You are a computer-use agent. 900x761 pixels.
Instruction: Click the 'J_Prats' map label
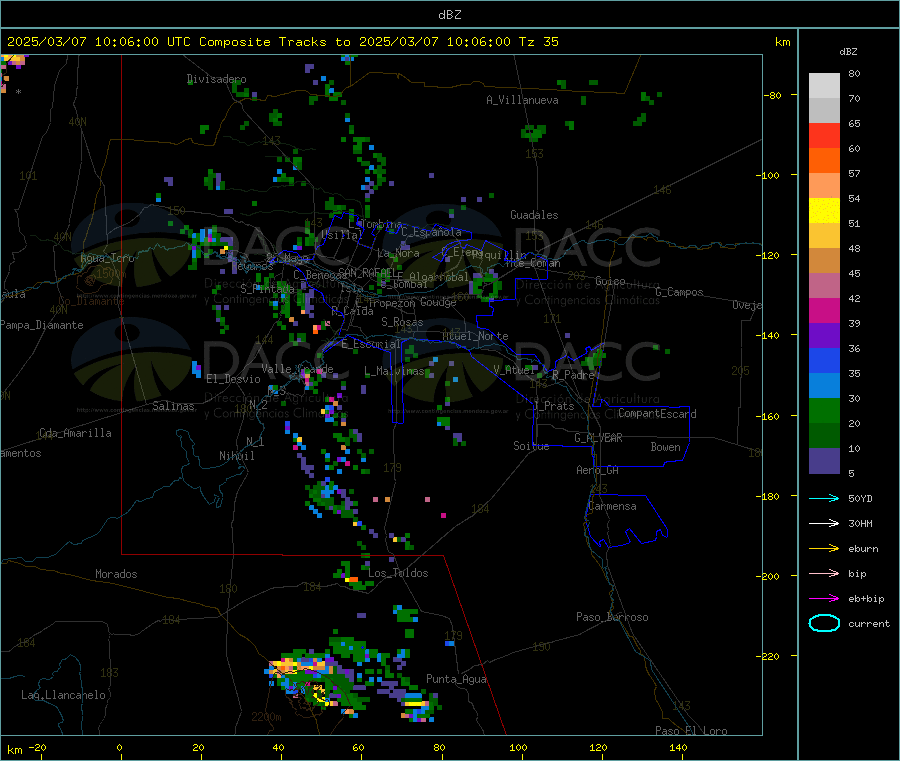coord(553,406)
